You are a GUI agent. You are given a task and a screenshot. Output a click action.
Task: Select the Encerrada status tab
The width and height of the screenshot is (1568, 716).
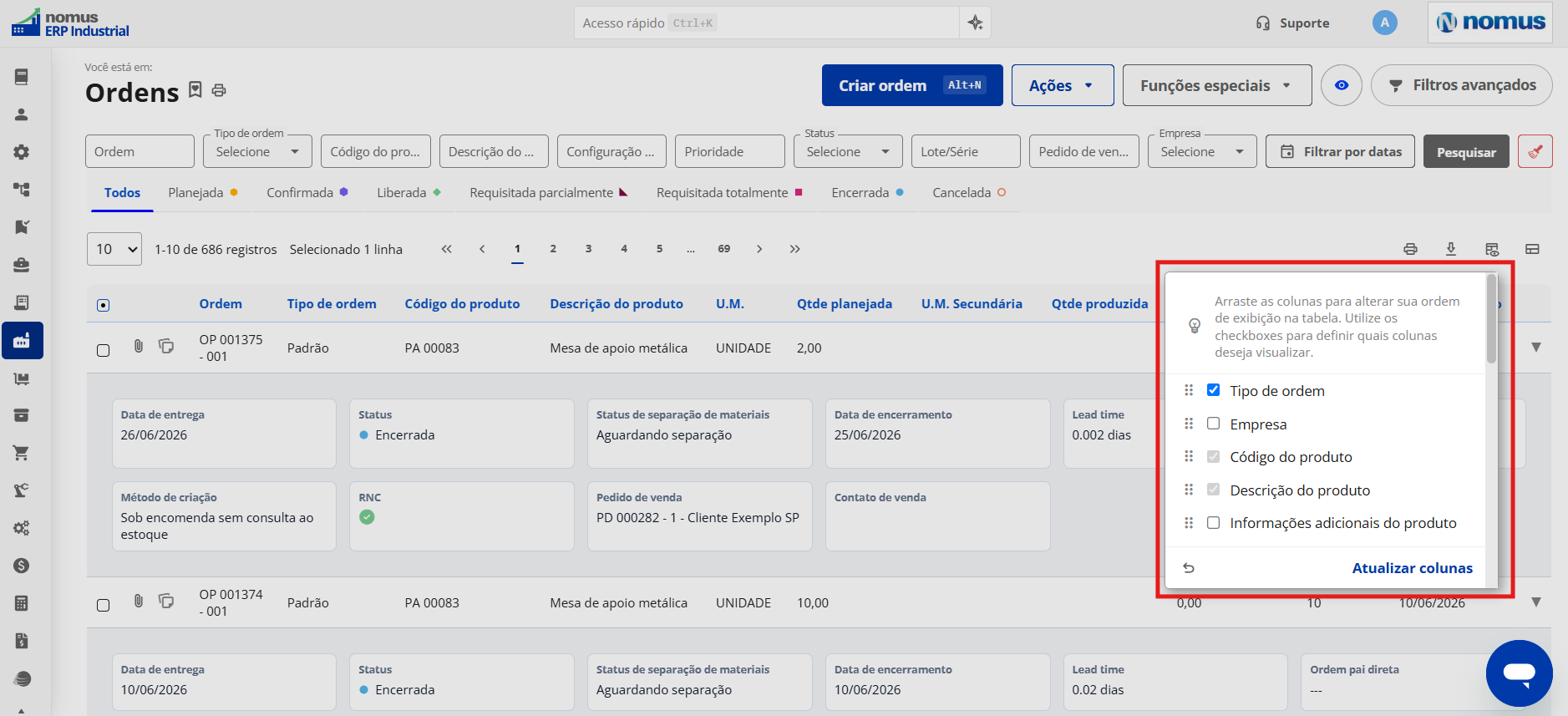pyautogui.click(x=867, y=193)
